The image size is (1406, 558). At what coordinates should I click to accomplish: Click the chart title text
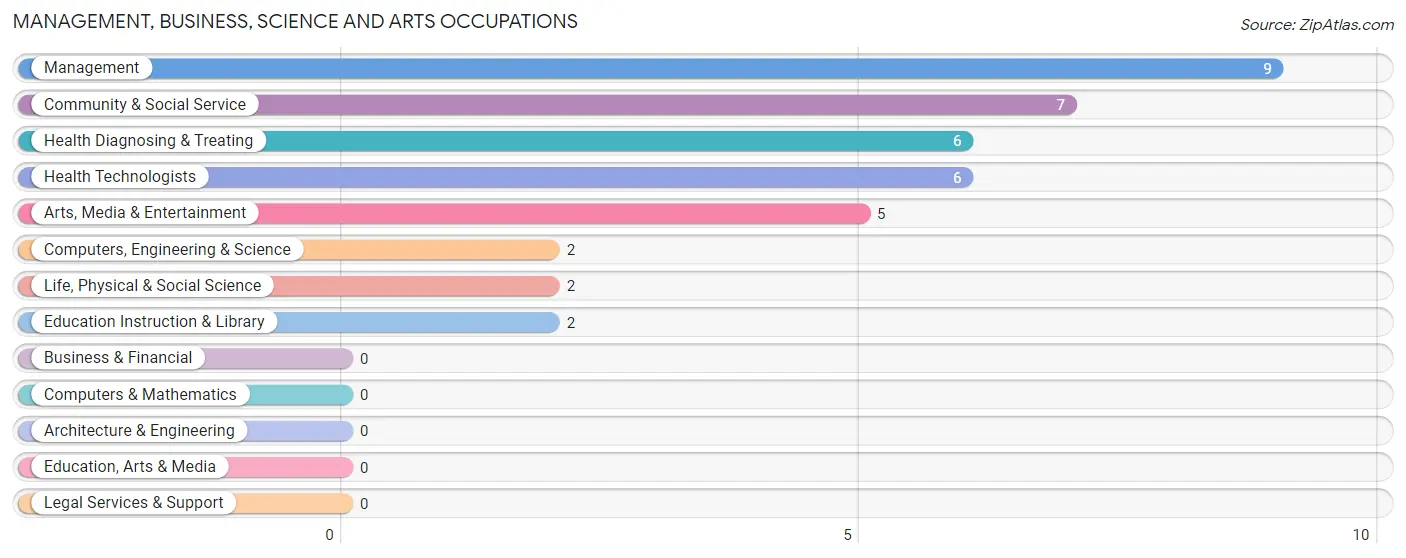point(295,21)
